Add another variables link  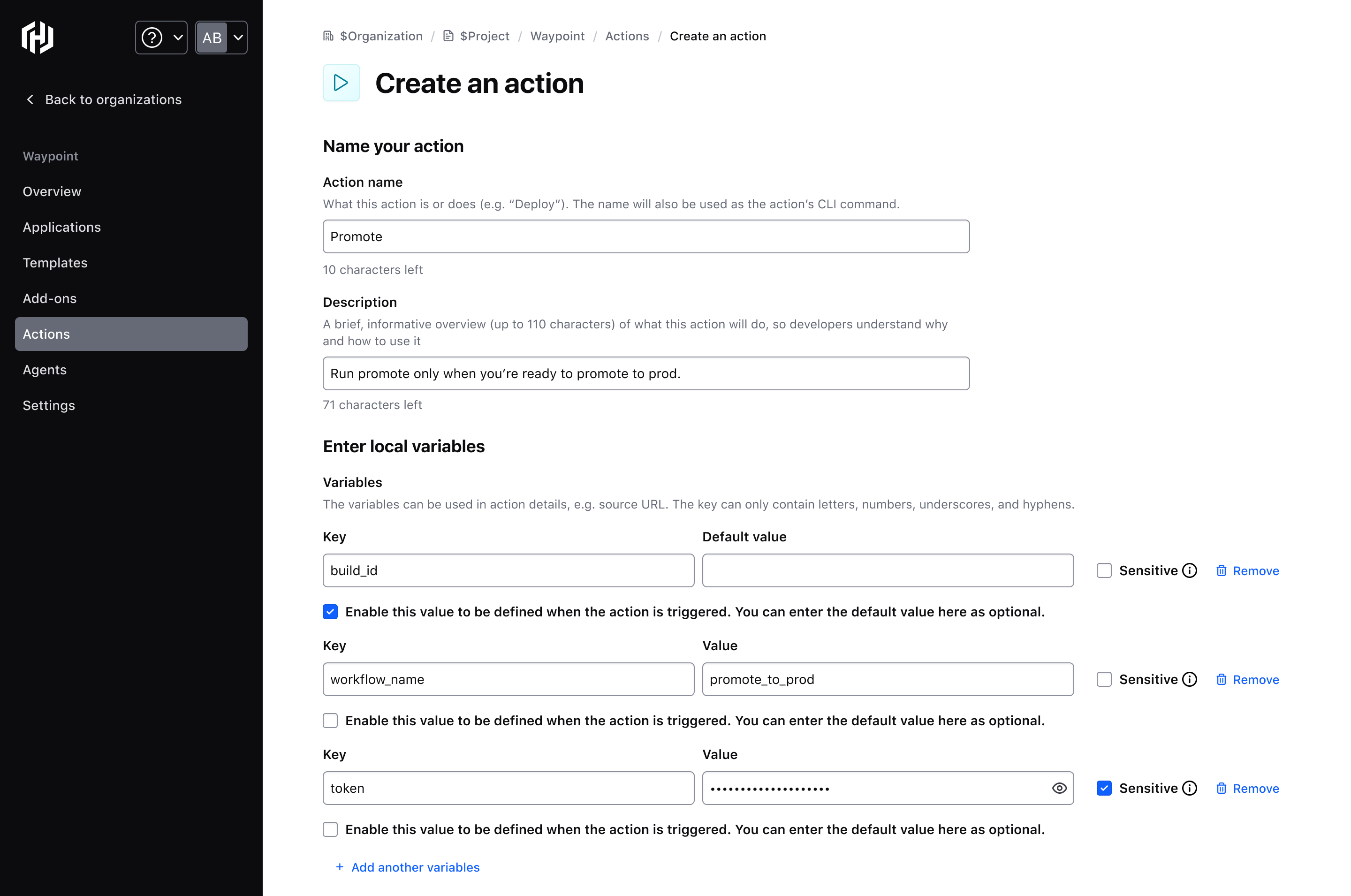(407, 867)
